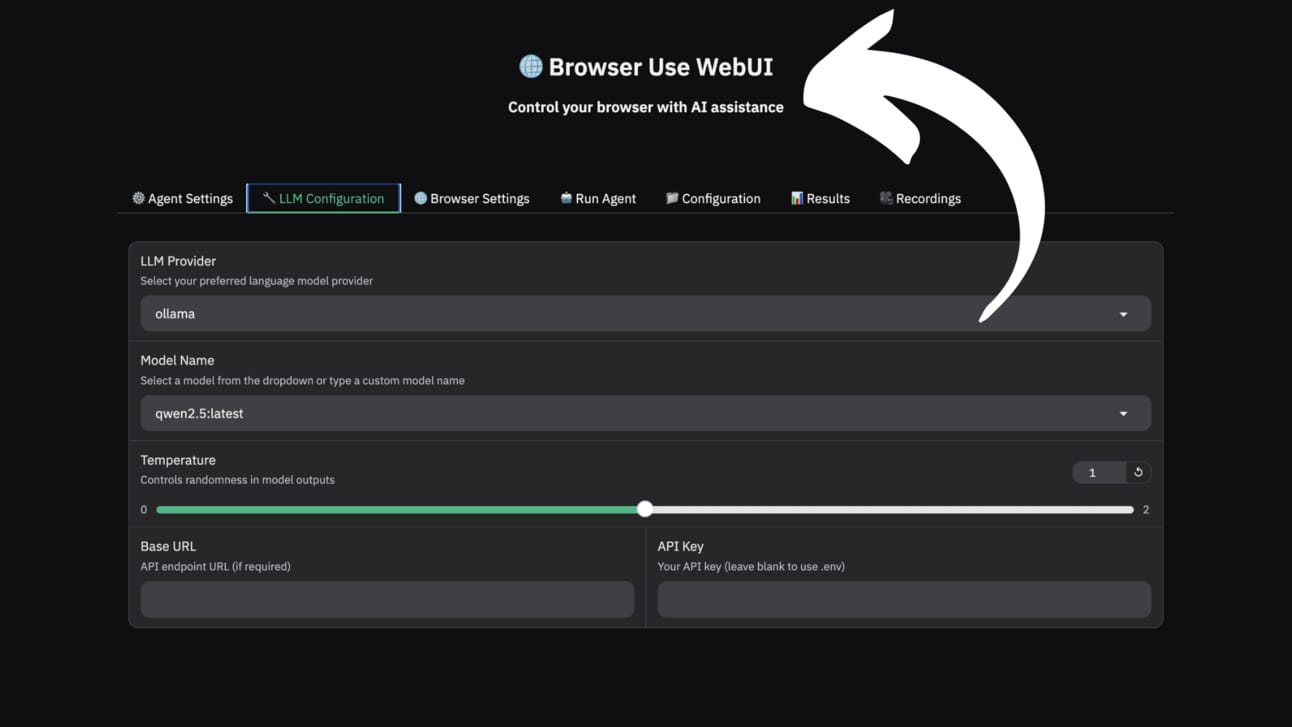Click the Temperature slider handle
Image resolution: width=1292 pixels, height=727 pixels.
(645, 509)
